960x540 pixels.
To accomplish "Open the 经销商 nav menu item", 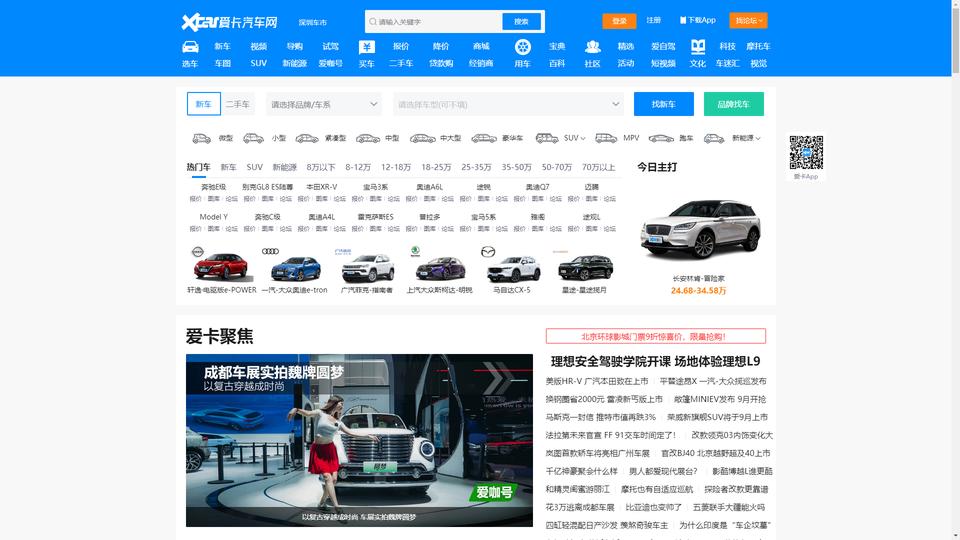I will (x=481, y=63).
